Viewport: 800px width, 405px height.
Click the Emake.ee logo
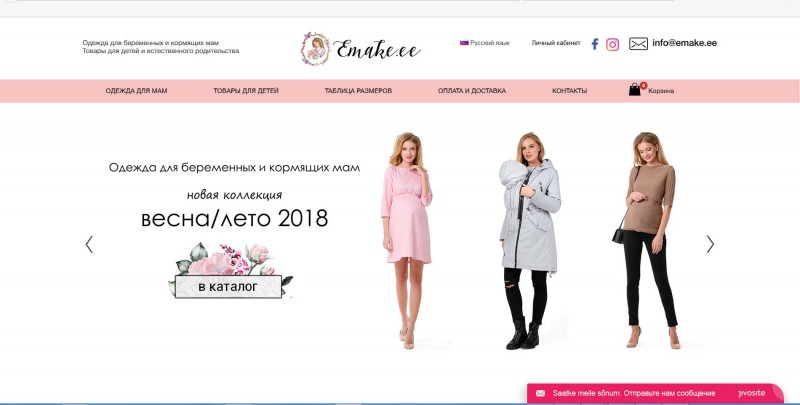[361, 49]
